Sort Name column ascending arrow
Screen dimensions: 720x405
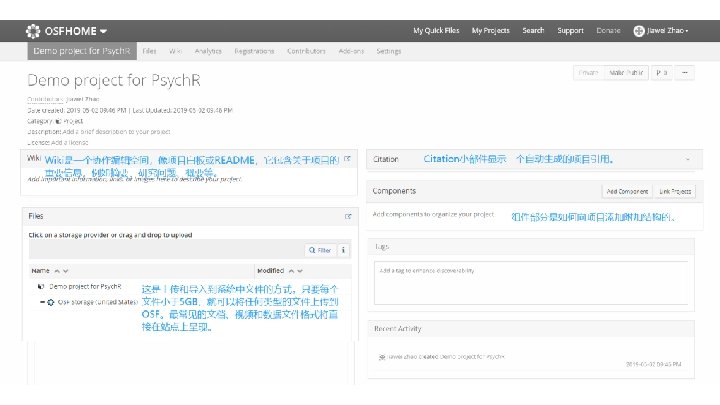tap(57, 271)
